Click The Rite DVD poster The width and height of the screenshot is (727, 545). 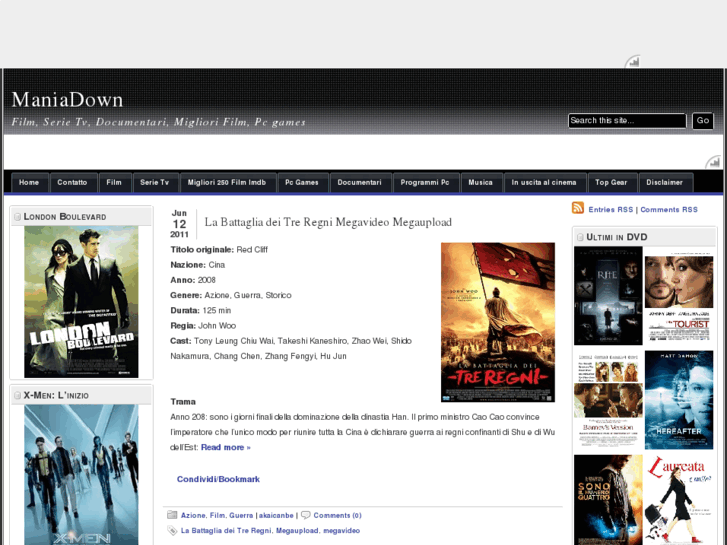(x=608, y=295)
